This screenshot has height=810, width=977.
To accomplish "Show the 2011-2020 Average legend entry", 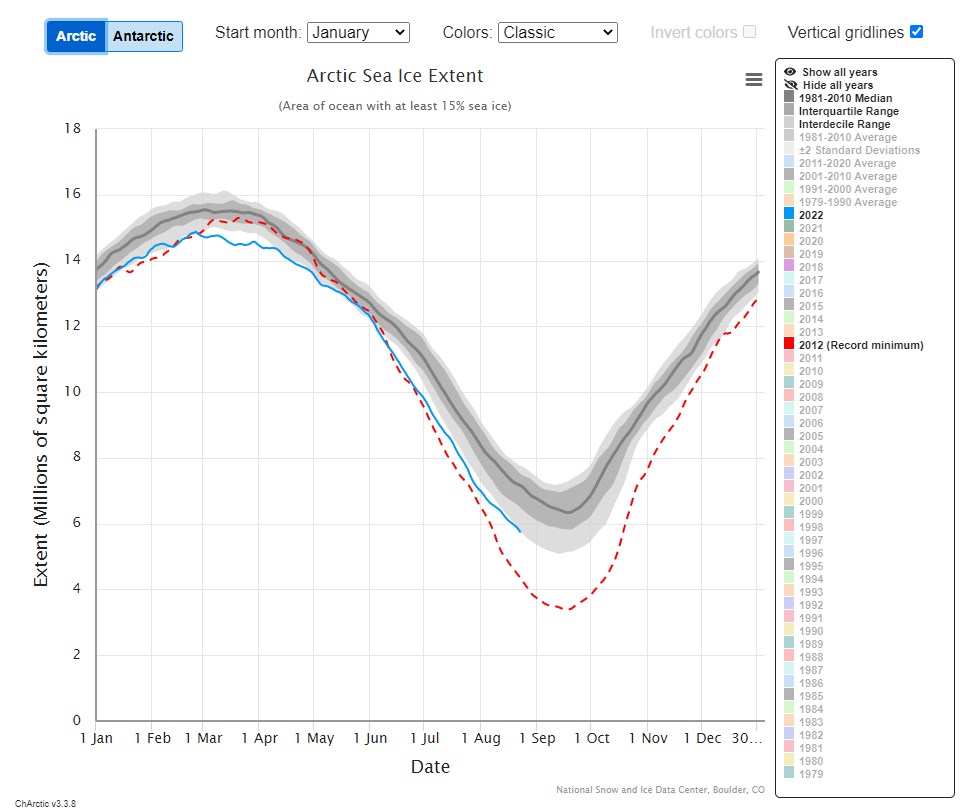I will tap(847, 163).
